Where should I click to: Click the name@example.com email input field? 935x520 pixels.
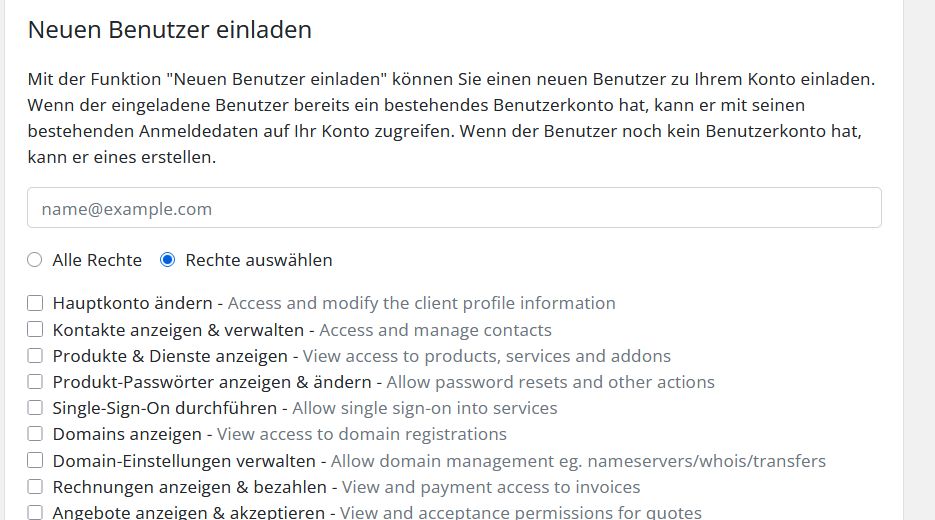tap(454, 209)
